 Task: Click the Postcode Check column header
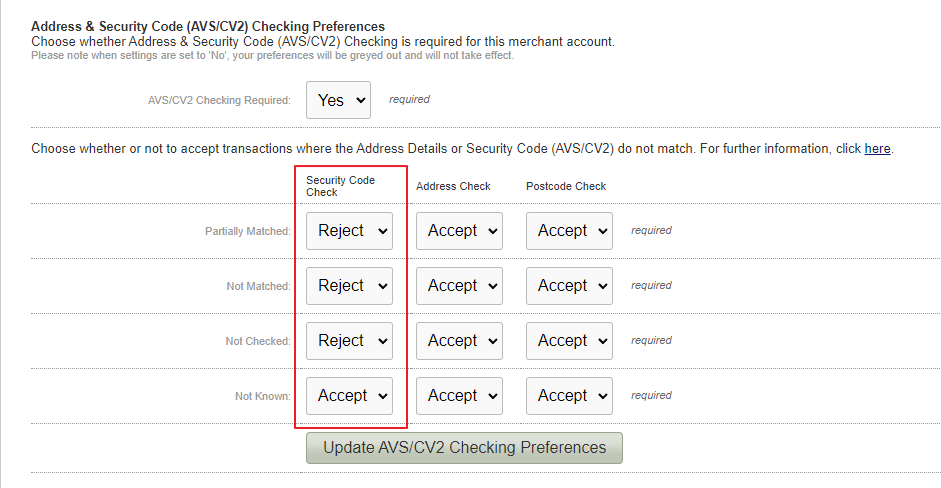point(566,186)
